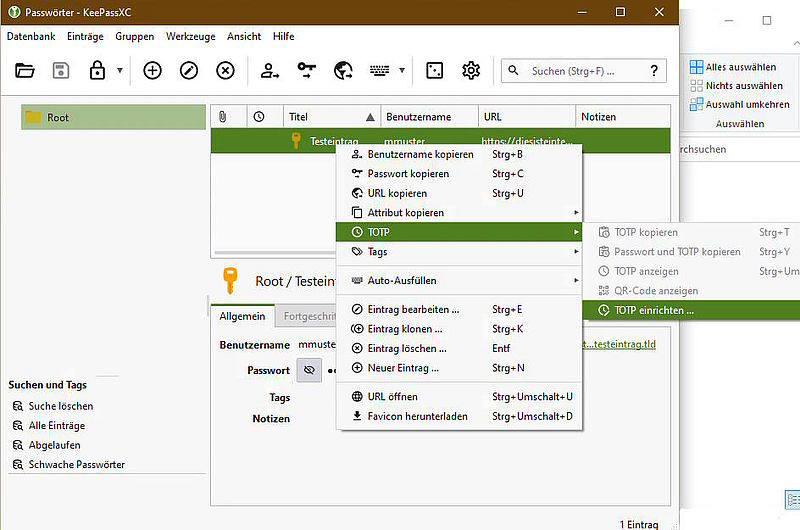Click the open database folder icon
Screen dimensions: 800x530
(x=25, y=70)
